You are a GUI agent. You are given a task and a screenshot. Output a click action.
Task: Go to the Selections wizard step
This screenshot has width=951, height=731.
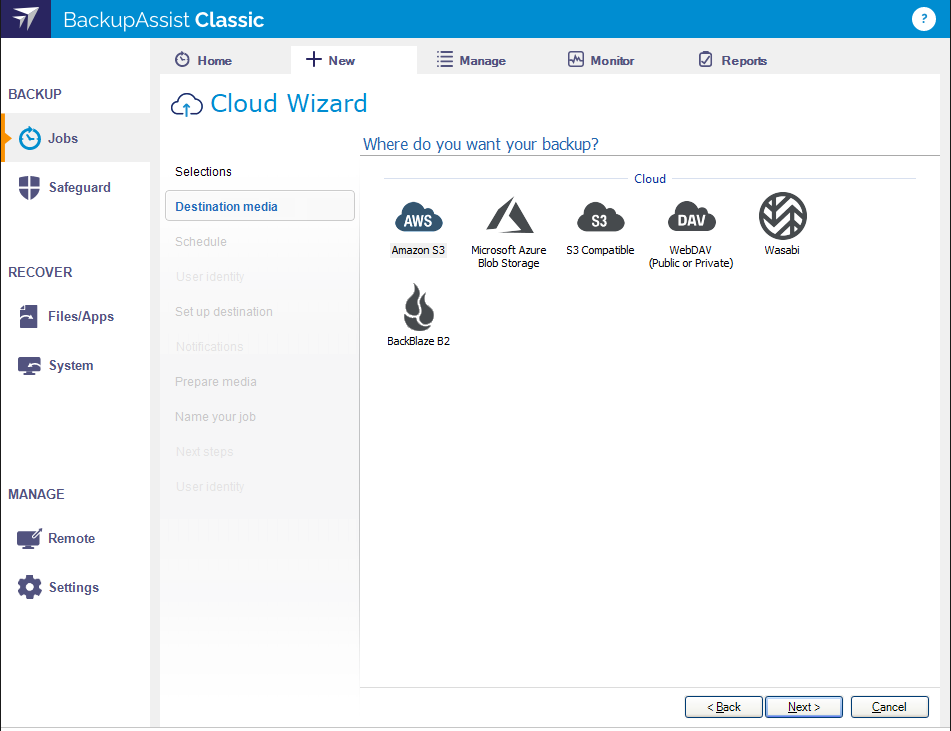tap(203, 172)
